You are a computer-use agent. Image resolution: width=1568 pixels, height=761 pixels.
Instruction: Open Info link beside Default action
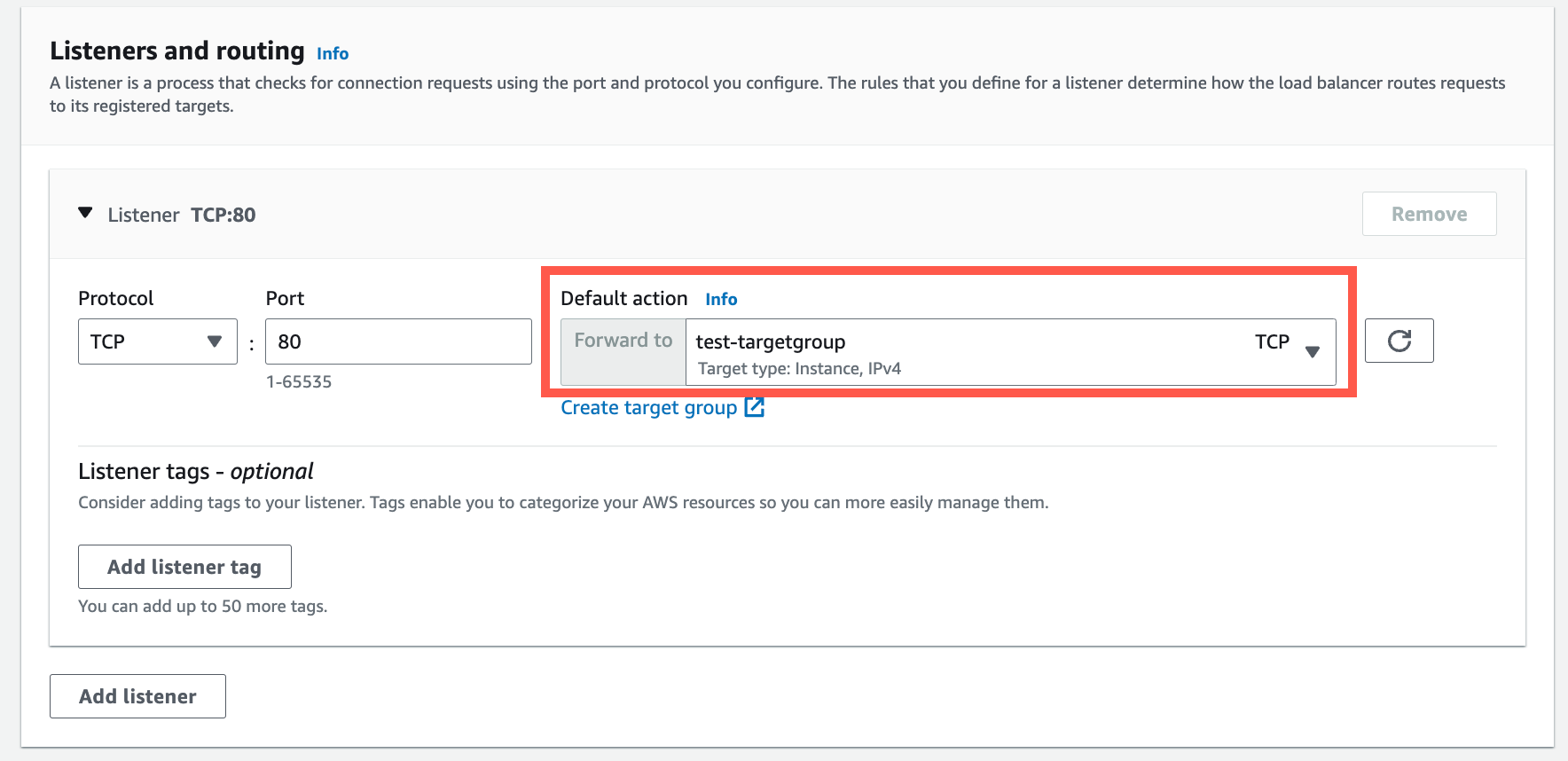[x=721, y=299]
